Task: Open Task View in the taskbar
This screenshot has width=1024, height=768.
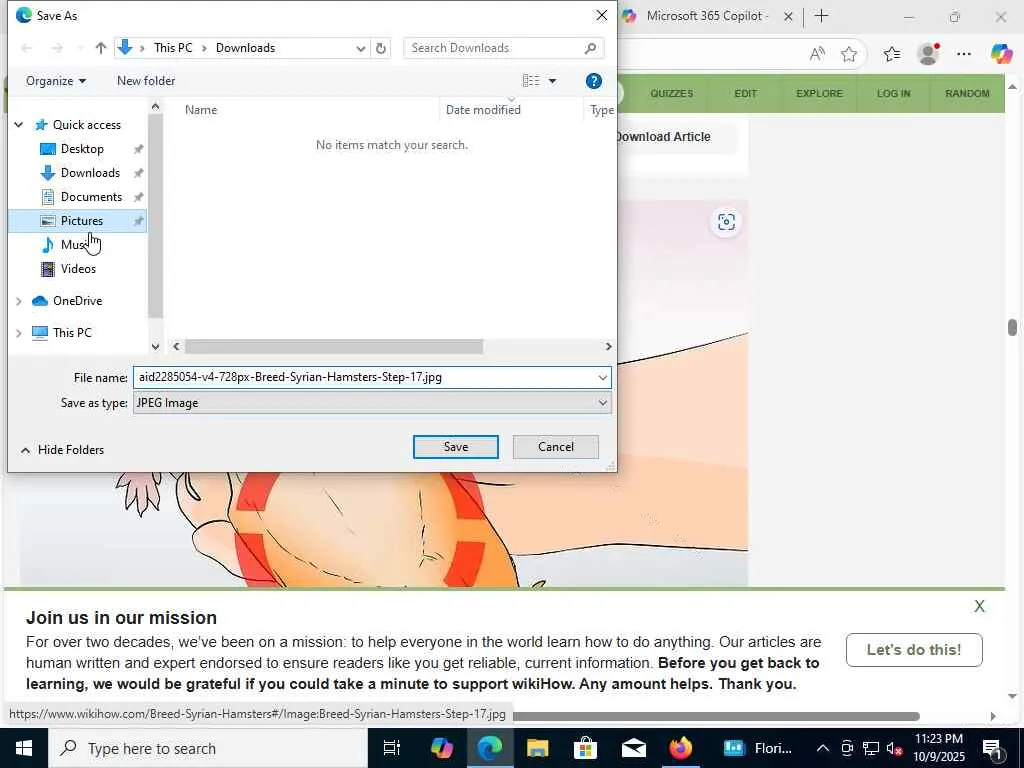Action: pos(391,748)
